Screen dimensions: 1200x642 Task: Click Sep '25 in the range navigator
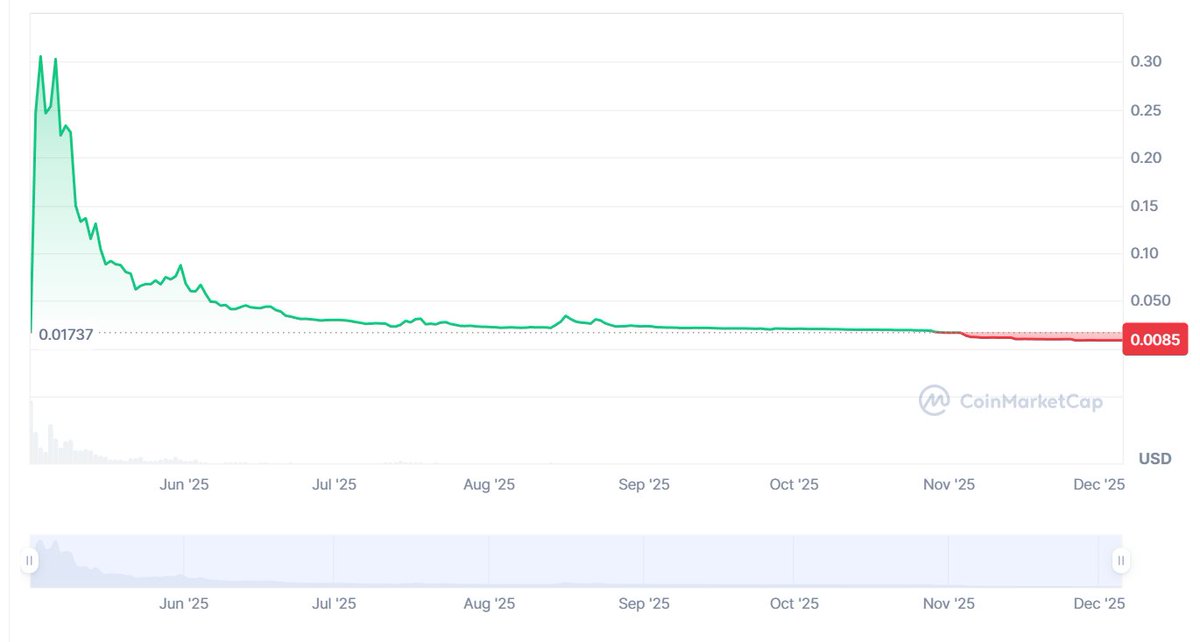pos(645,603)
